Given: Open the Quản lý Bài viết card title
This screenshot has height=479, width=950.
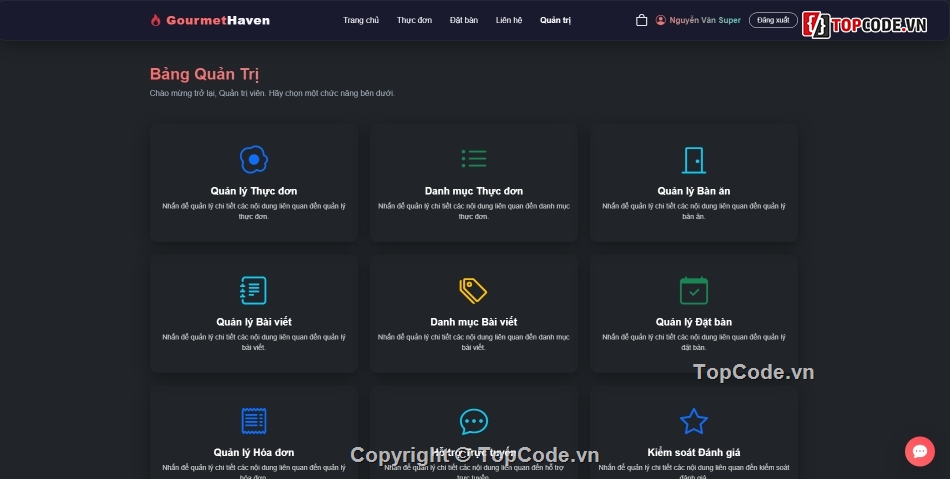Looking at the screenshot, I should [254, 322].
